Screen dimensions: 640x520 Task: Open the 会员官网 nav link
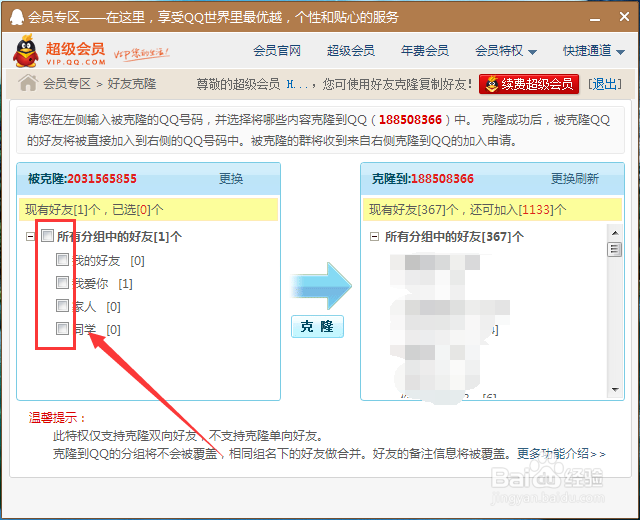coord(277,51)
